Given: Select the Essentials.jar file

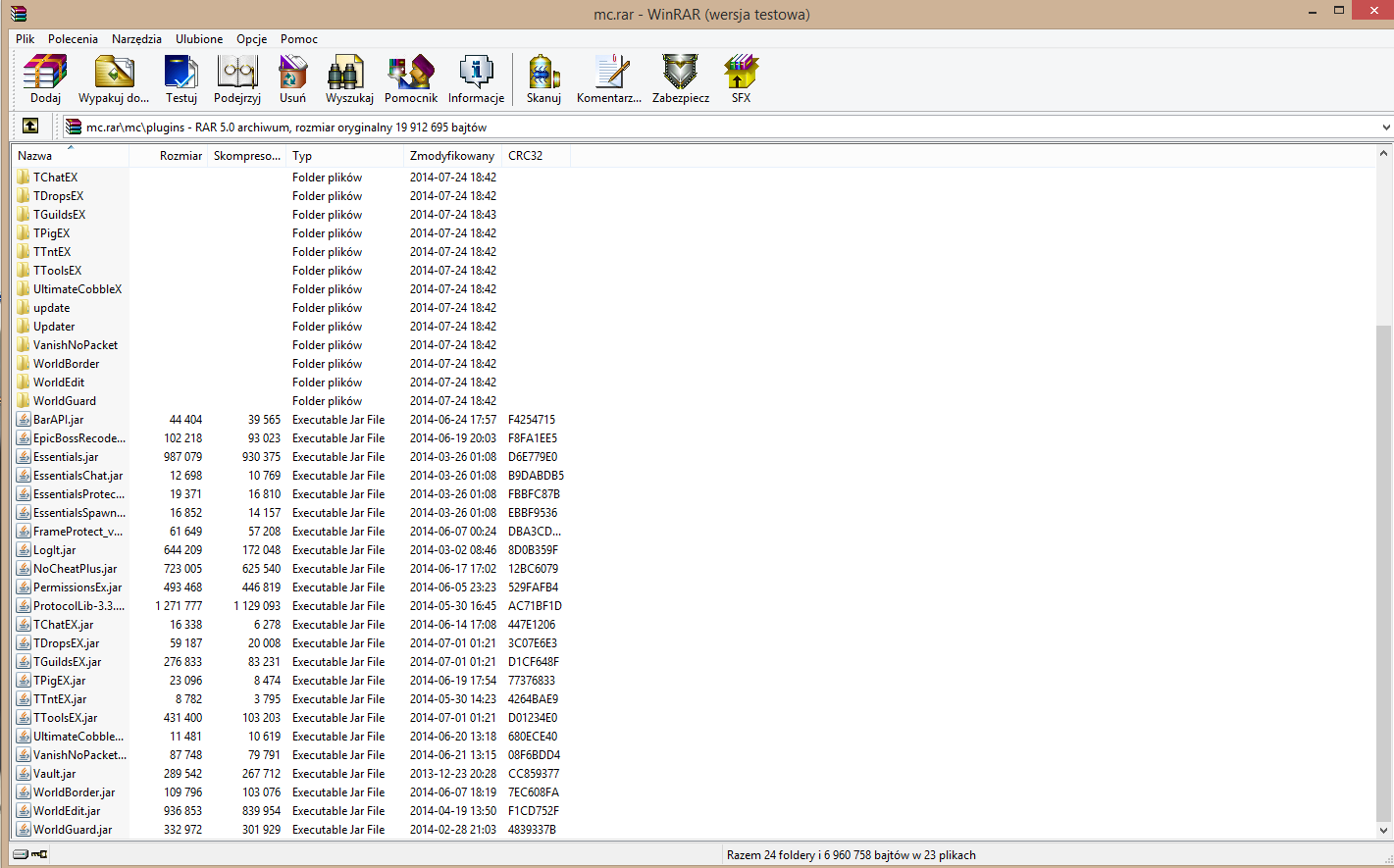Looking at the screenshot, I should 66,457.
